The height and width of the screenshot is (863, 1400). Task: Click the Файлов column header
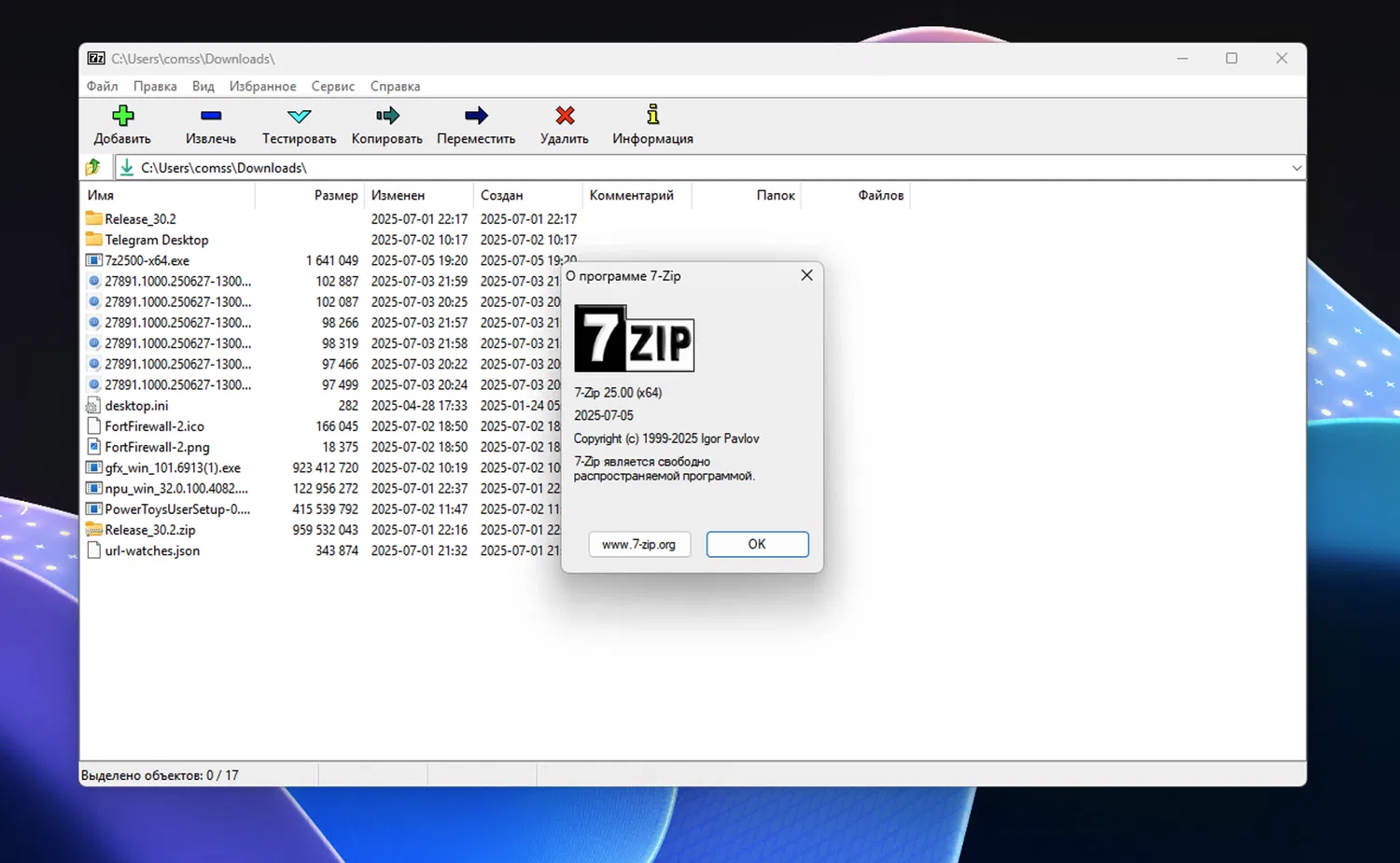click(856, 195)
